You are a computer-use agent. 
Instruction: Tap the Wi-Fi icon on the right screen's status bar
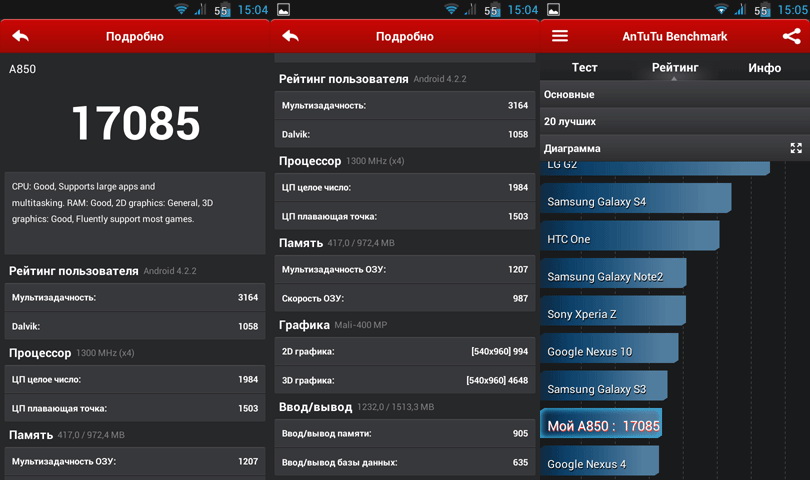coord(721,9)
